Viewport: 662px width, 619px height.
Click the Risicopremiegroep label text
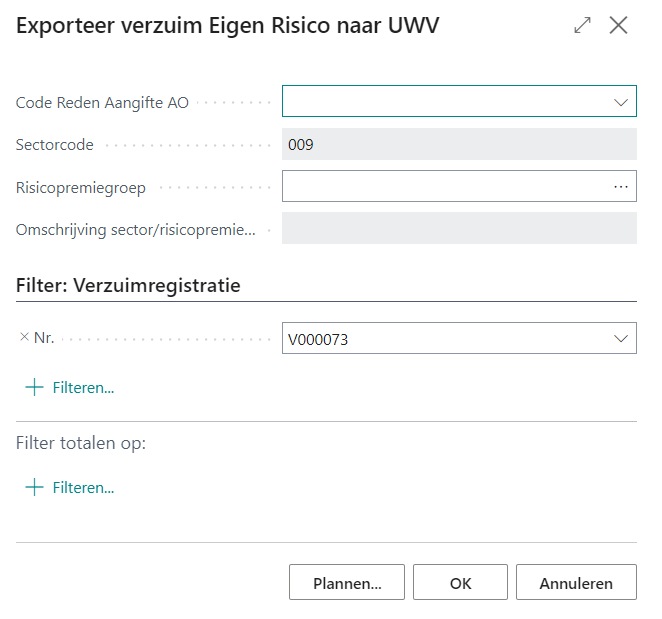click(81, 187)
